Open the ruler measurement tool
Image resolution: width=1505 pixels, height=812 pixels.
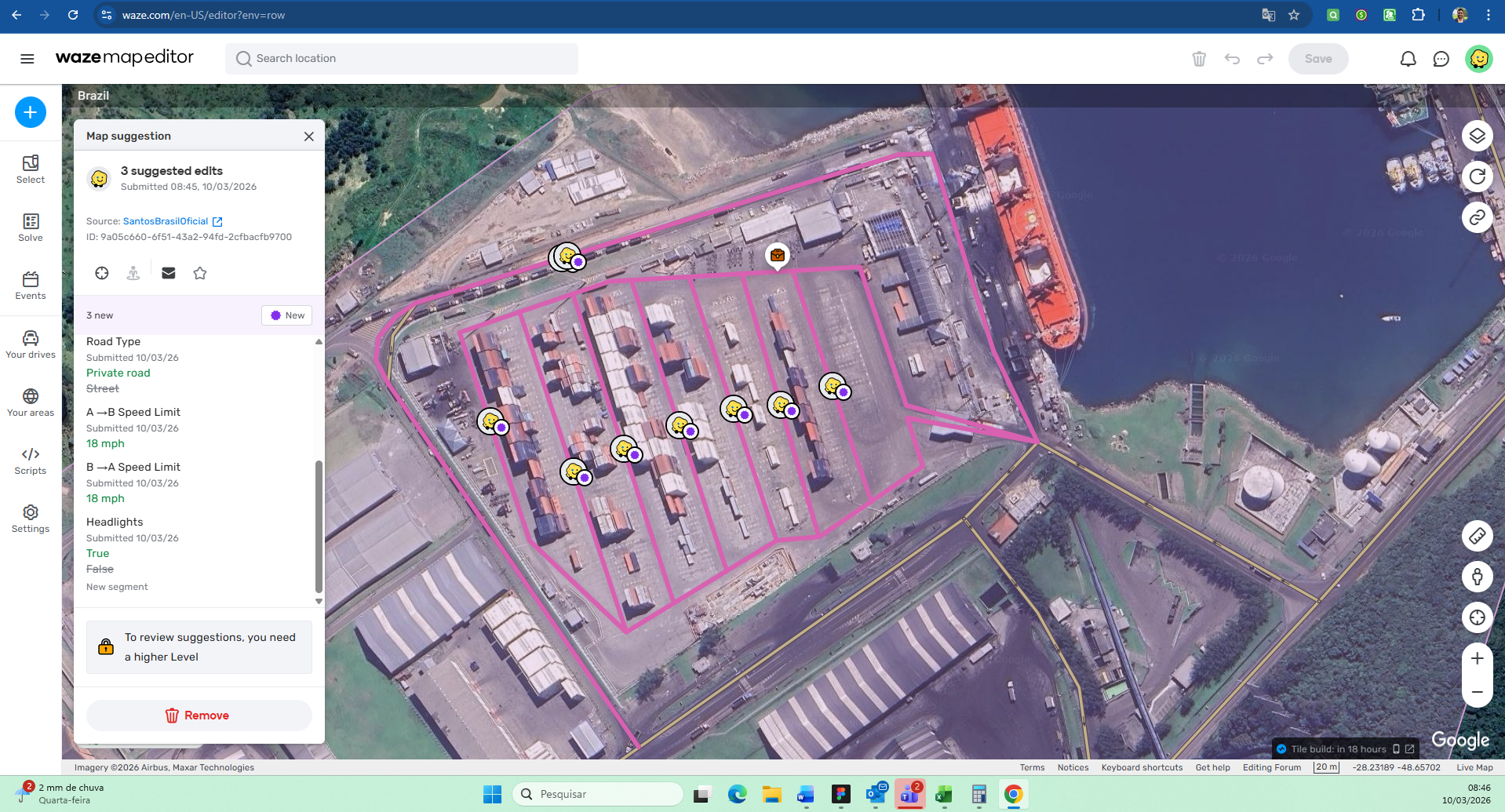click(1477, 536)
